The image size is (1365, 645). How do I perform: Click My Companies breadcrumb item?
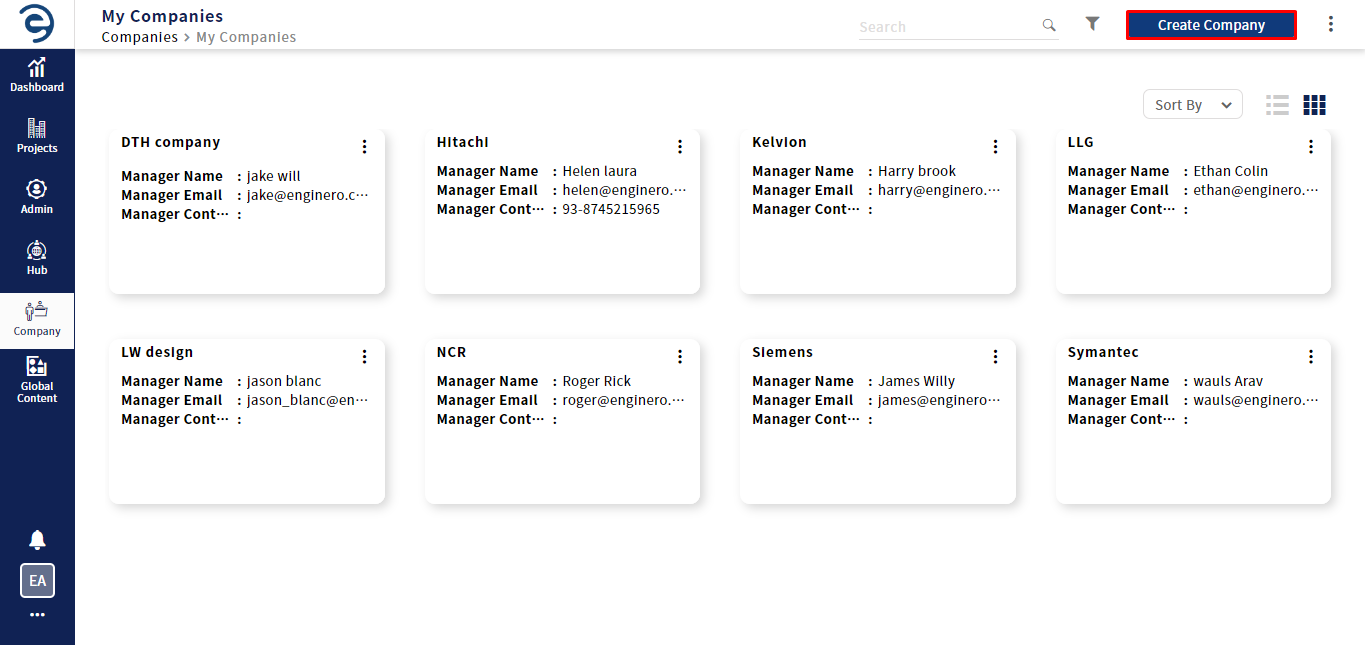click(x=246, y=37)
